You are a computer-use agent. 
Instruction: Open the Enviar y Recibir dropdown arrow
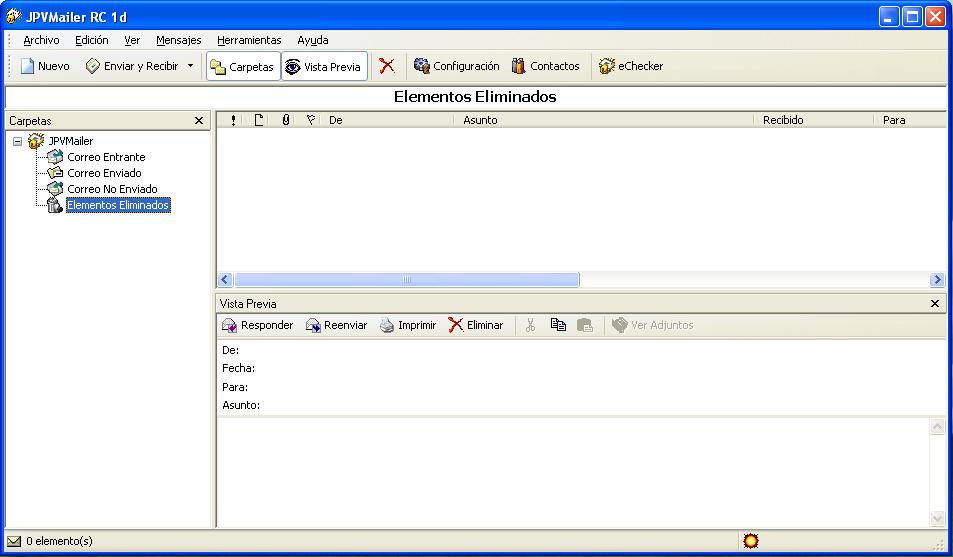click(190, 66)
